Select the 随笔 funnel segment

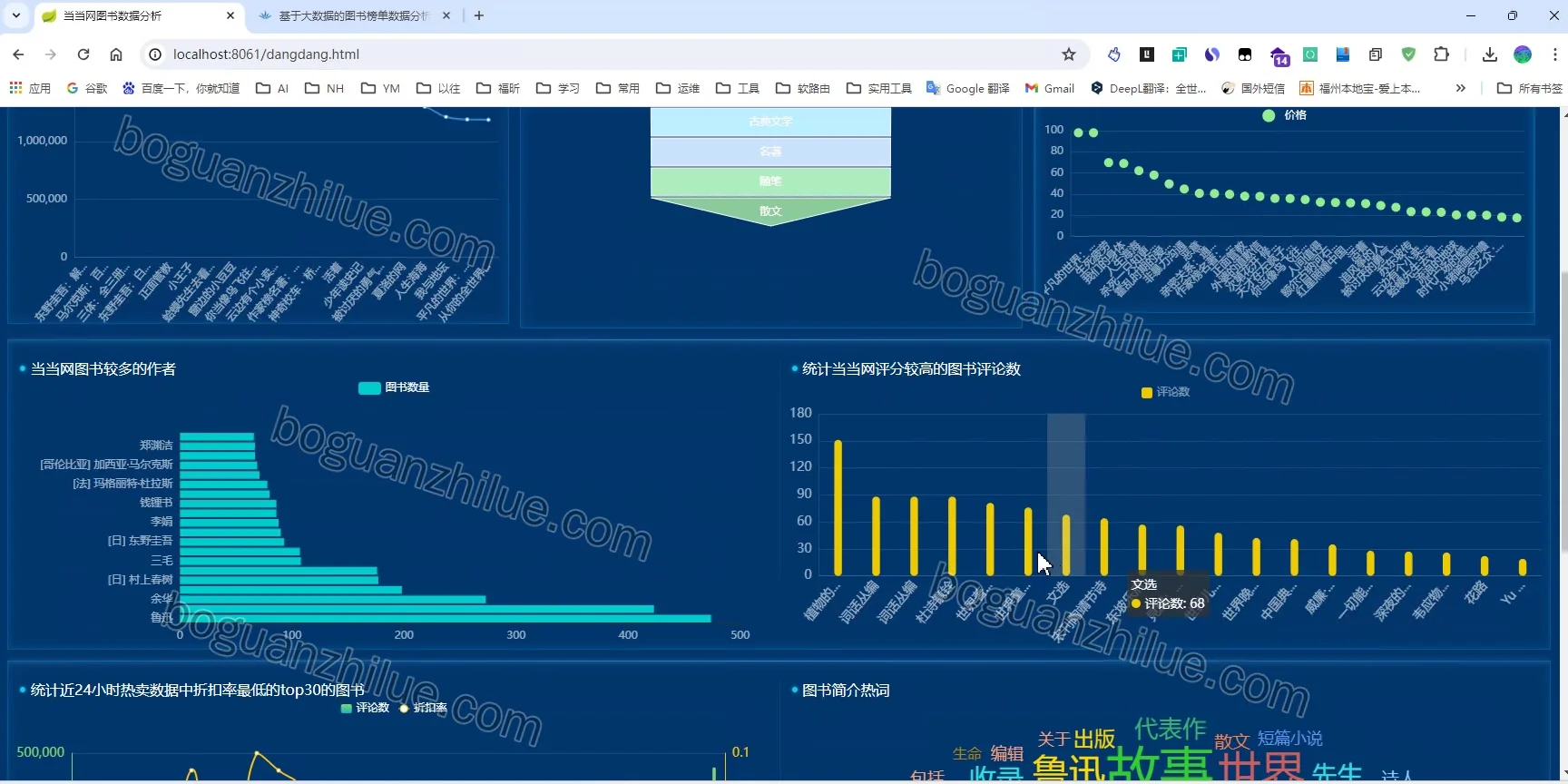point(770,181)
